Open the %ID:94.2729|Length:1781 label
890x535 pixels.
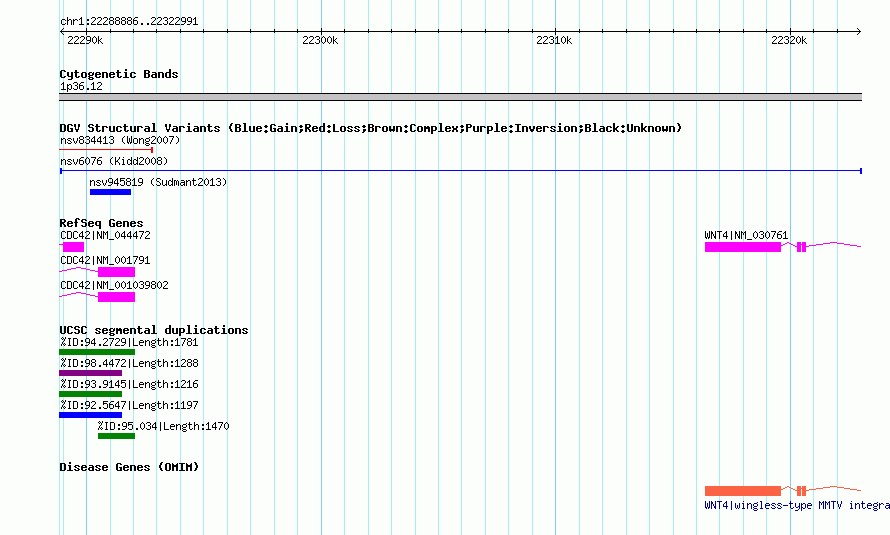pyautogui.click(x=129, y=342)
